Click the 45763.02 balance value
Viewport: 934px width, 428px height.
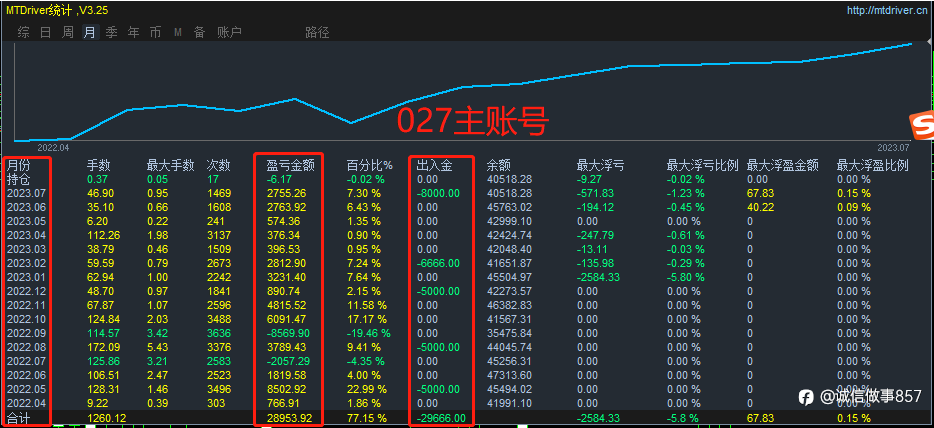(509, 208)
